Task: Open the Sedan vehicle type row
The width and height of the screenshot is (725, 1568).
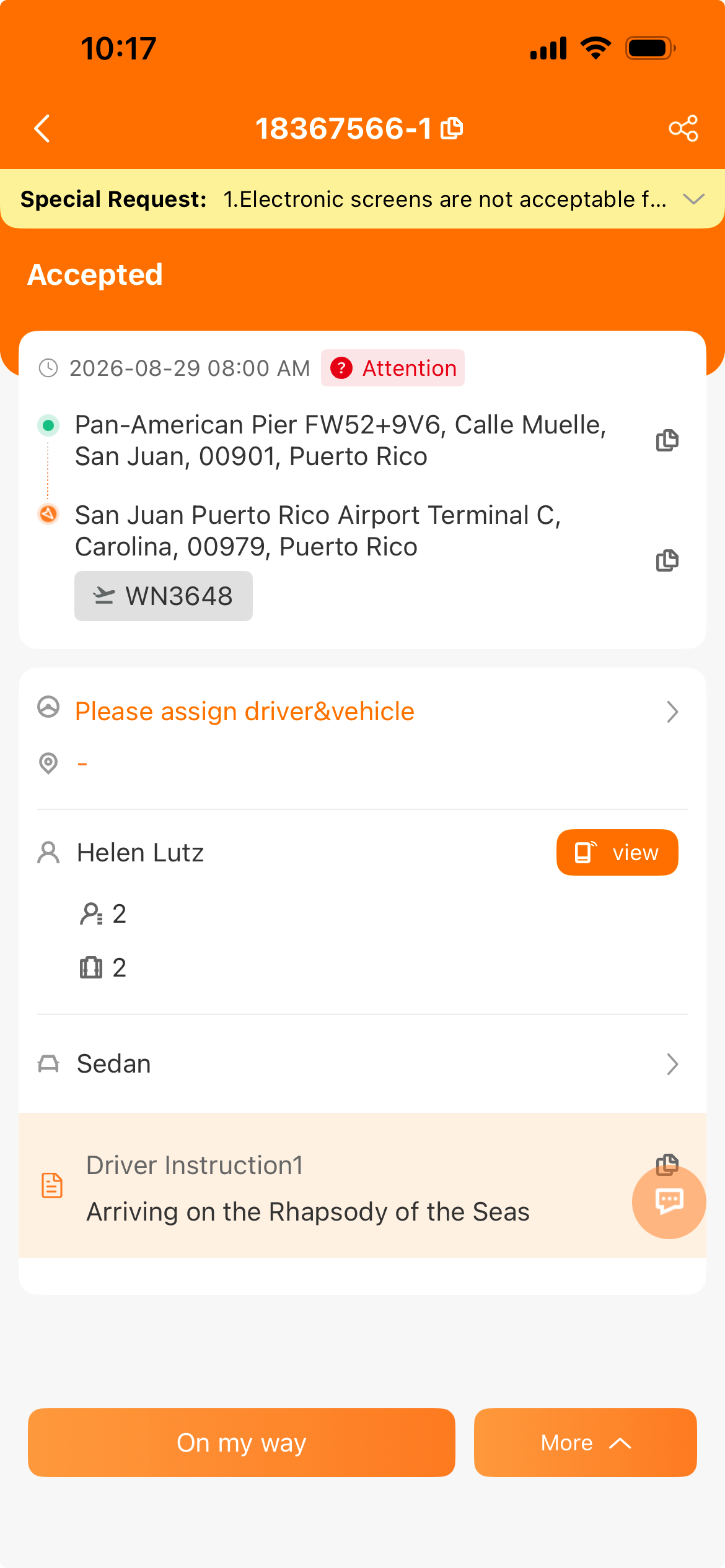Action: tap(362, 1064)
